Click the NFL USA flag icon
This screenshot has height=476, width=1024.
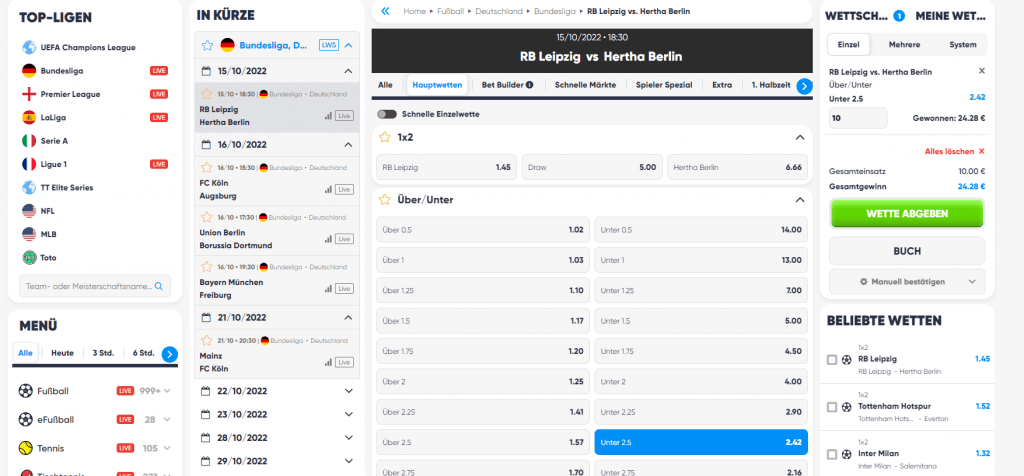[x=29, y=211]
